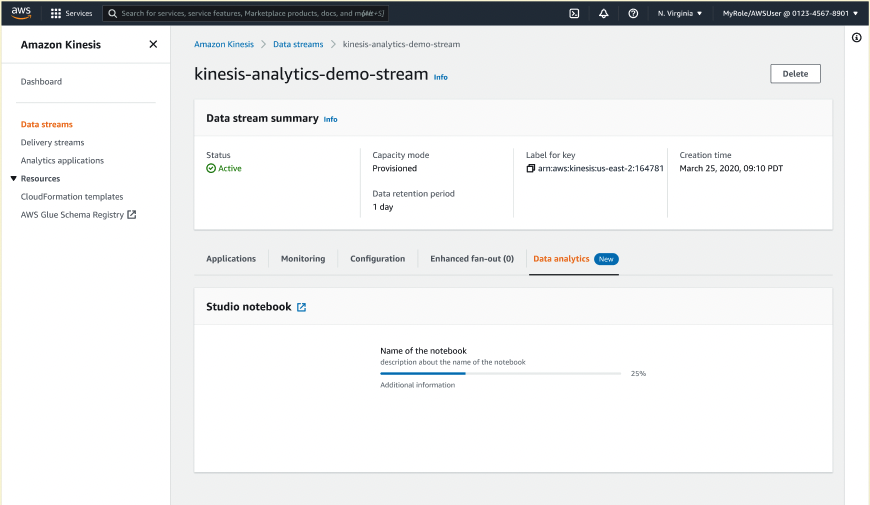Open Dashboard in the sidebar

pos(41,82)
